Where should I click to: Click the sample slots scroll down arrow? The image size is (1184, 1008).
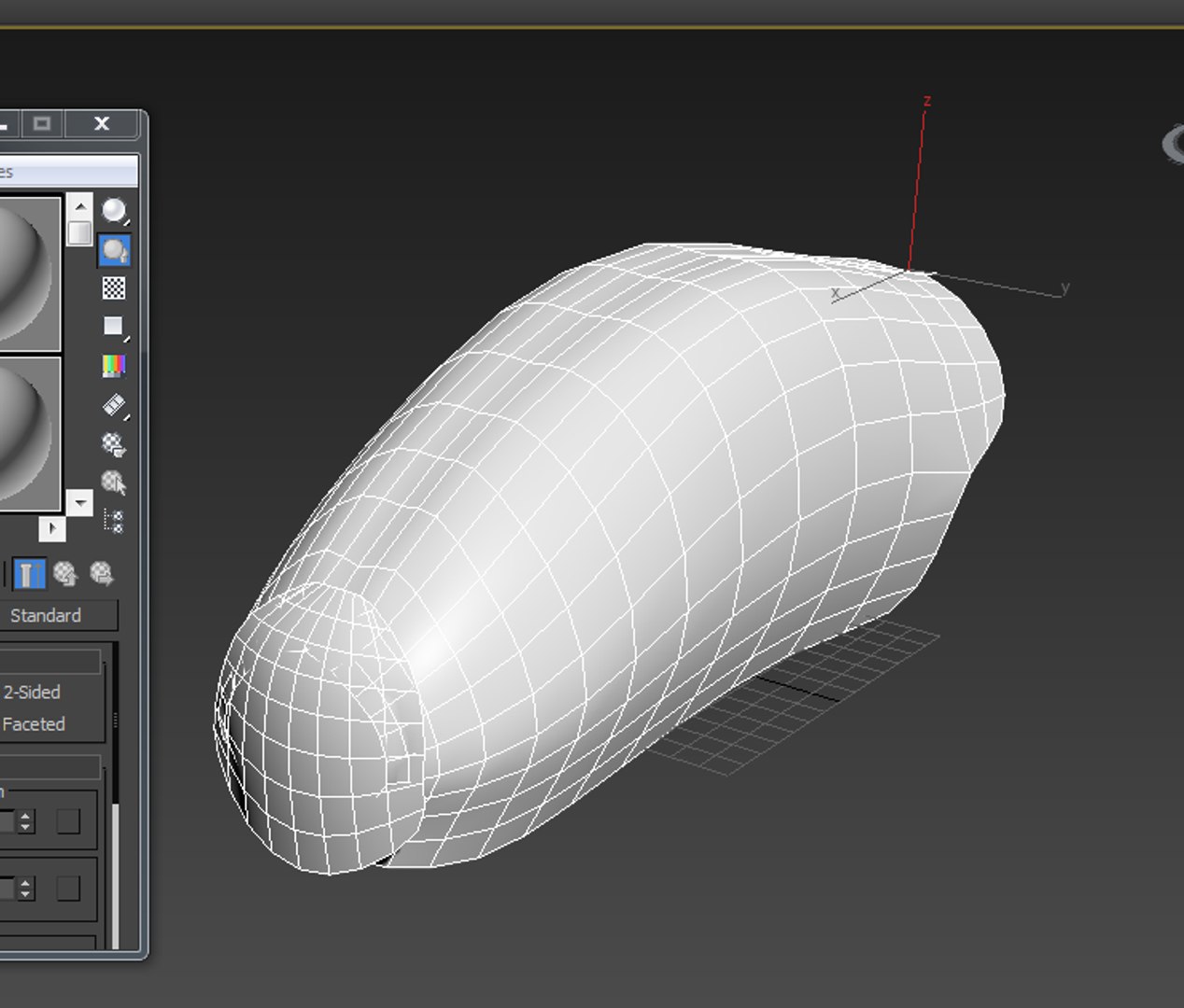point(80,503)
